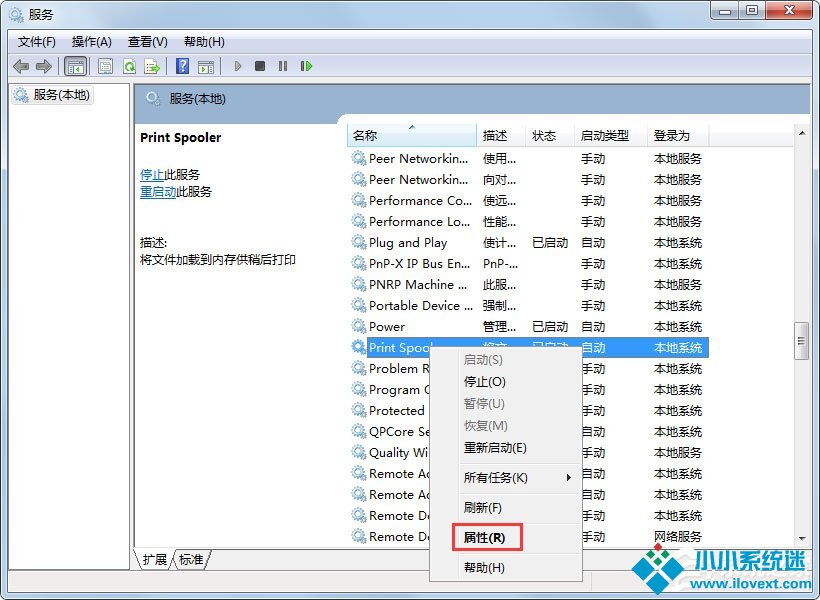Image resolution: width=820 pixels, height=600 pixels.
Task: Click the 停止 link for this service
Action: 152,174
